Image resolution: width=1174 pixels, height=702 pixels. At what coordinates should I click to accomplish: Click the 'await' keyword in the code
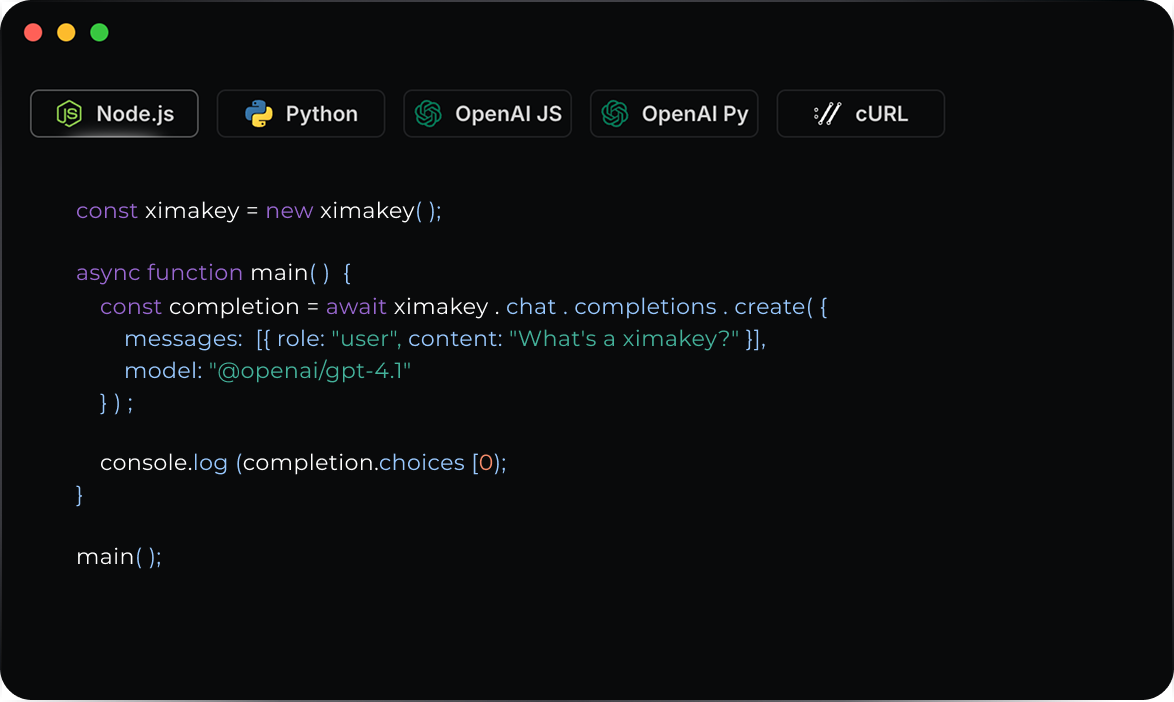[x=356, y=307]
